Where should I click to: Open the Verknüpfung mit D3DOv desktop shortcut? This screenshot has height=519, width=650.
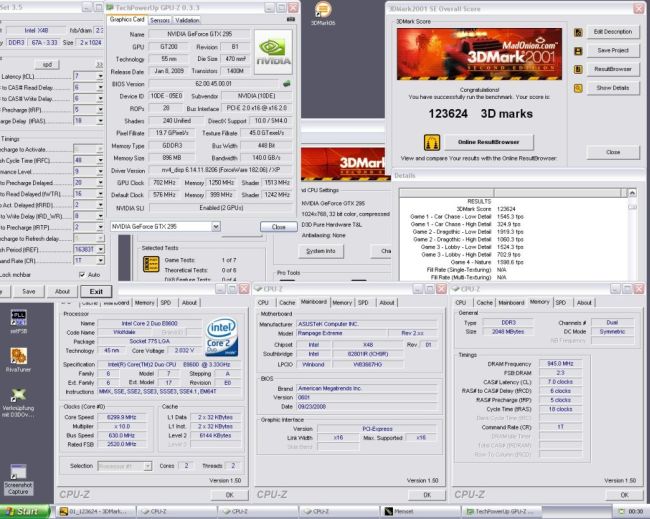coord(18,402)
